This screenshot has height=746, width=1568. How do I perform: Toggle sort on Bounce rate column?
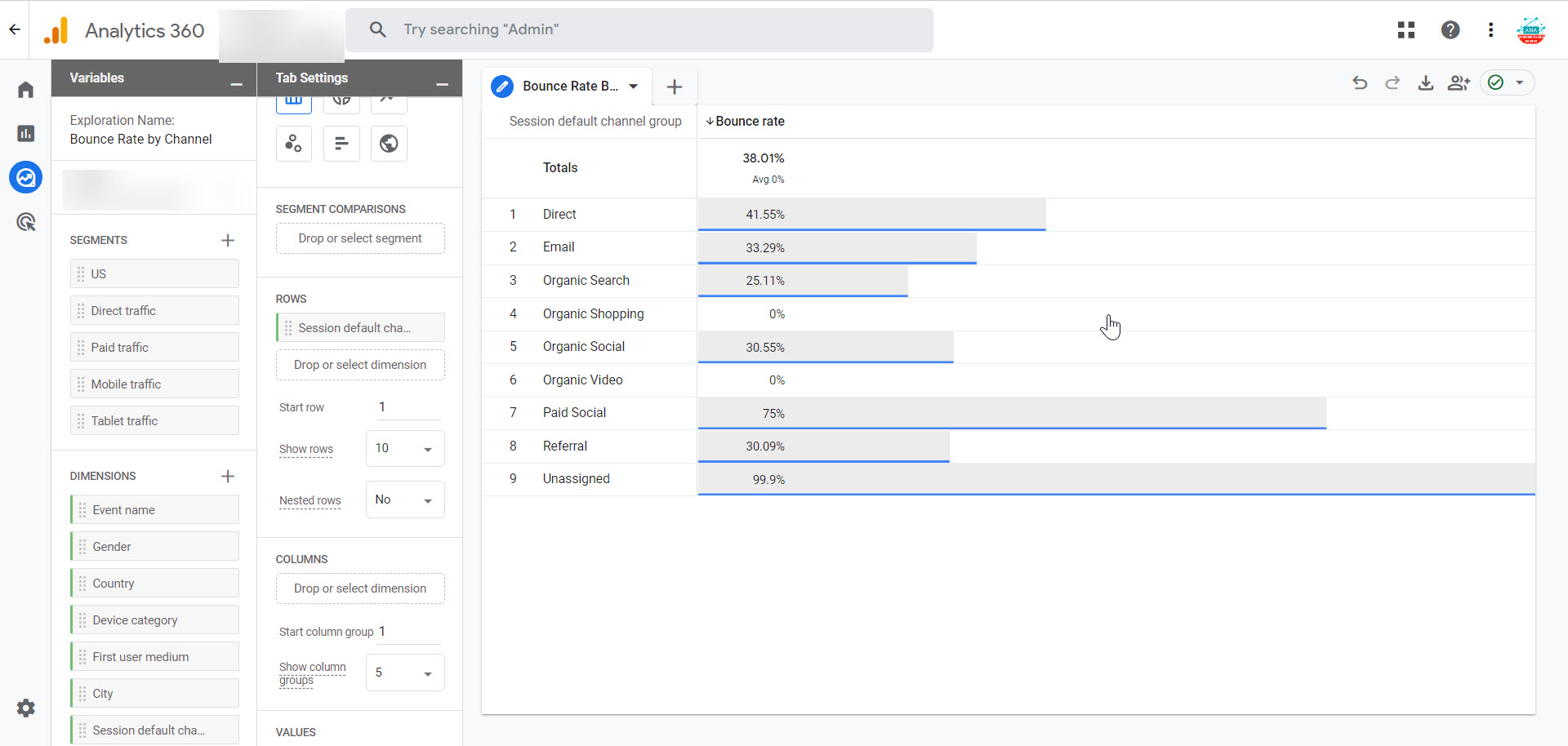click(x=745, y=122)
